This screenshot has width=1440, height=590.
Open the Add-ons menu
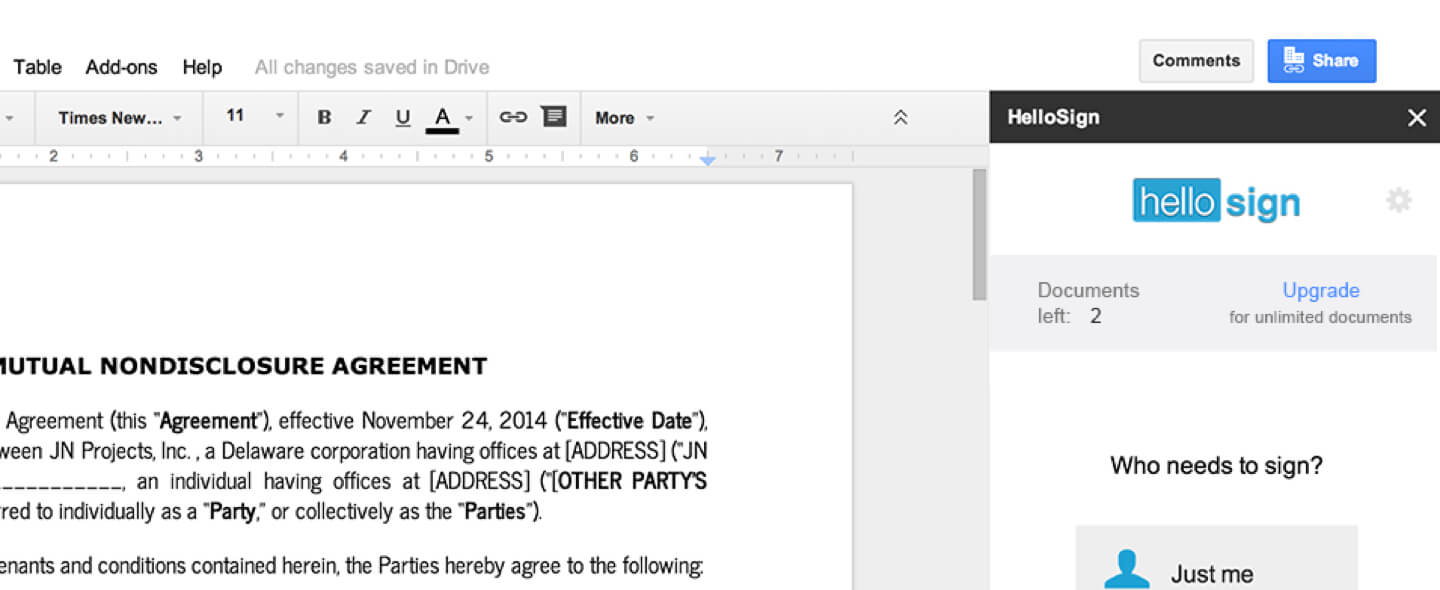pos(121,67)
